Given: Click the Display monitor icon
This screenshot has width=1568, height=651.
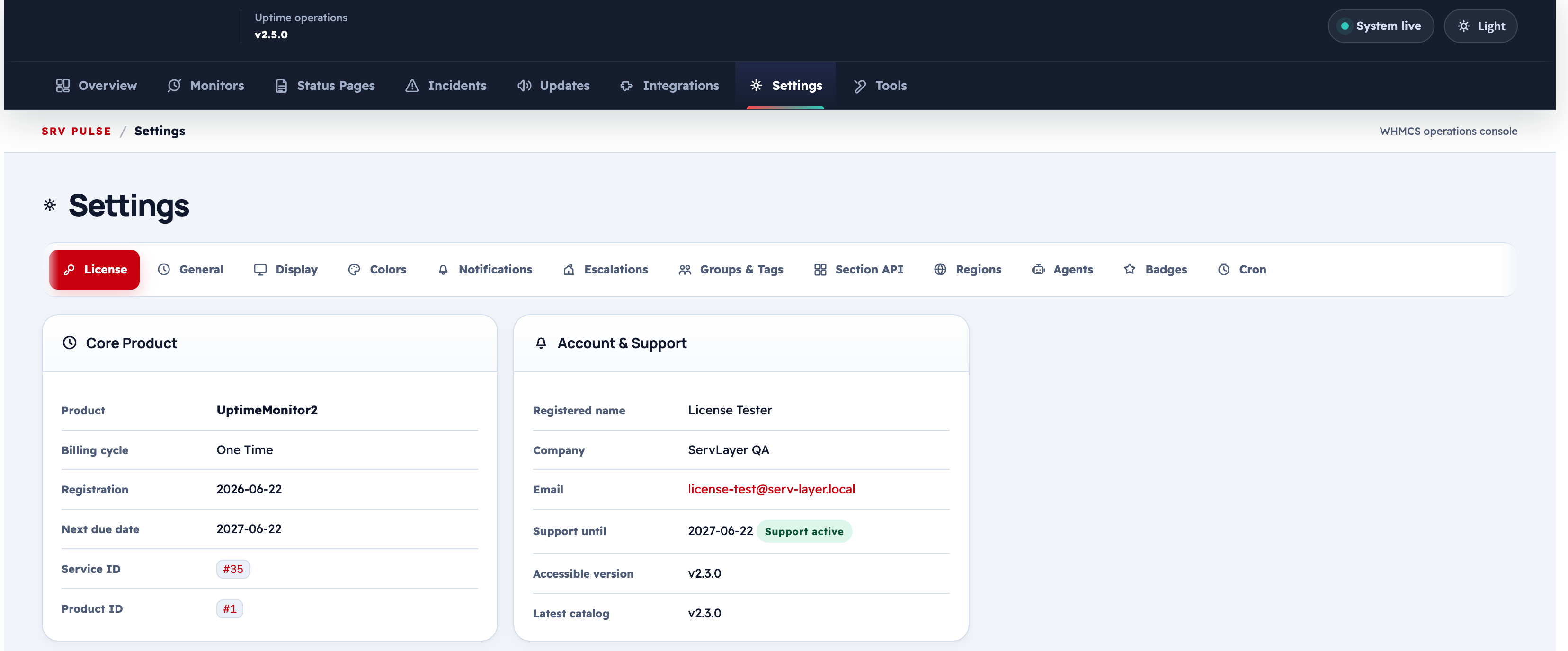Looking at the screenshot, I should point(260,270).
